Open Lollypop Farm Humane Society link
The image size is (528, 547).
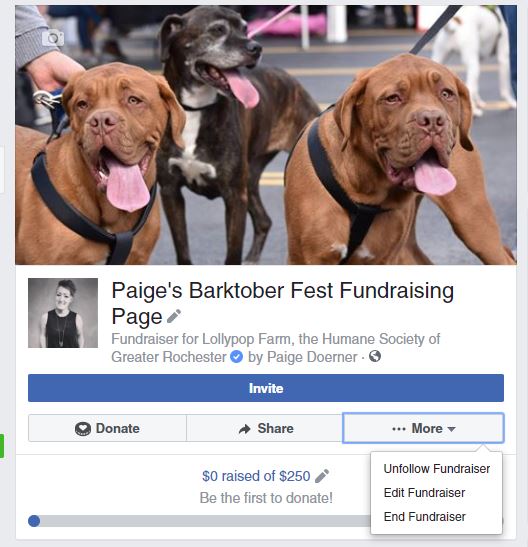click(x=276, y=348)
